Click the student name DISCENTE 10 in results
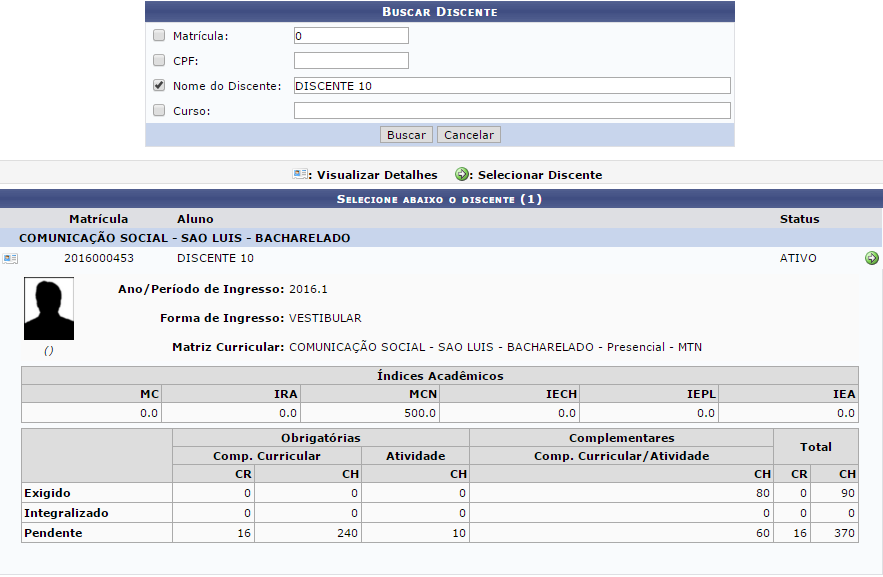This screenshot has height=577, width=883. pyautogui.click(x=215, y=258)
